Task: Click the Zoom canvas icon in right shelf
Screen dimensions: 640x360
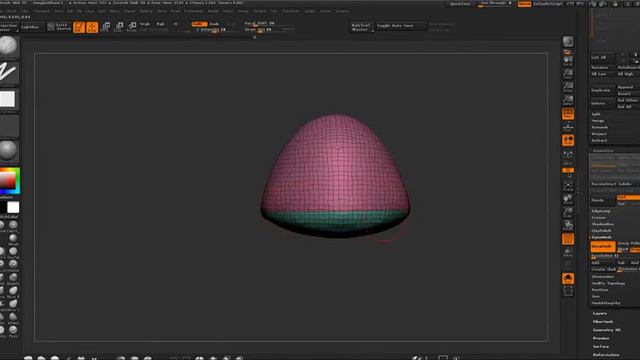Action: click(568, 74)
